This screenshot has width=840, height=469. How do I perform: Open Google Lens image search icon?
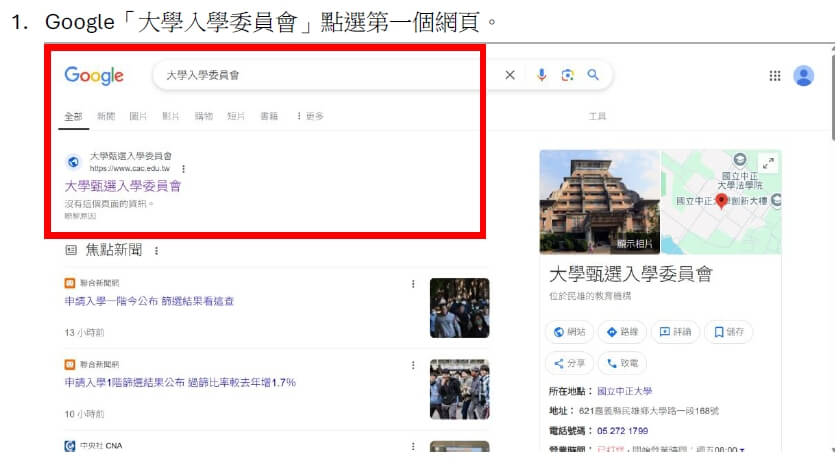click(x=567, y=75)
